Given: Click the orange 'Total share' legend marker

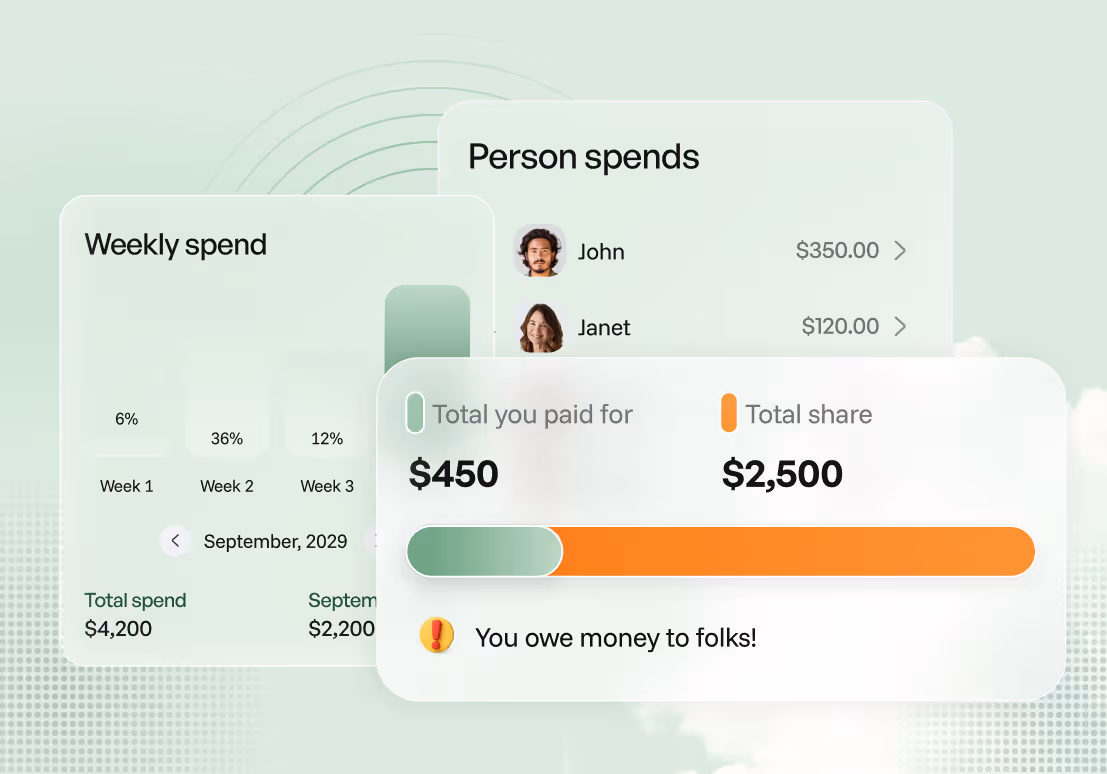Looking at the screenshot, I should pos(729,413).
